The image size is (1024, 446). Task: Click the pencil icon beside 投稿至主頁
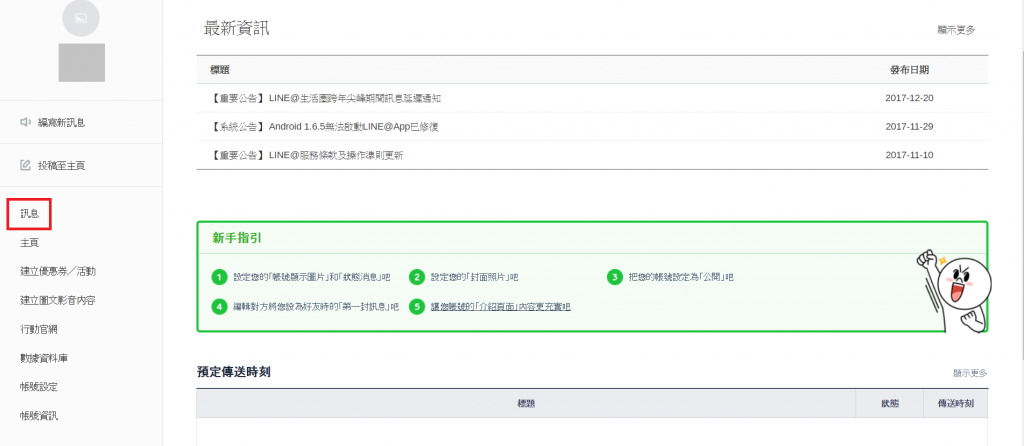(26, 165)
